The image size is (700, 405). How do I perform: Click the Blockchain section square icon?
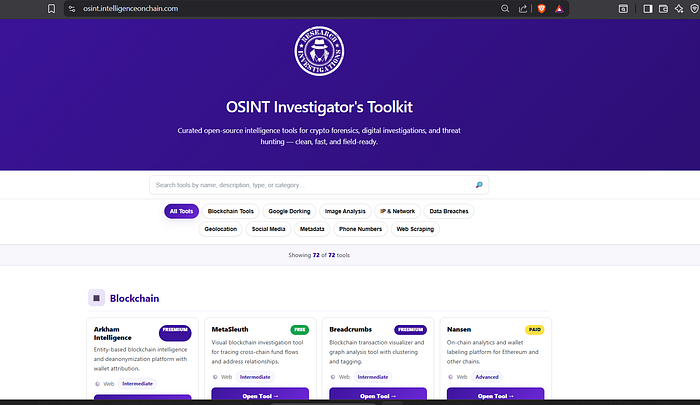tap(96, 298)
